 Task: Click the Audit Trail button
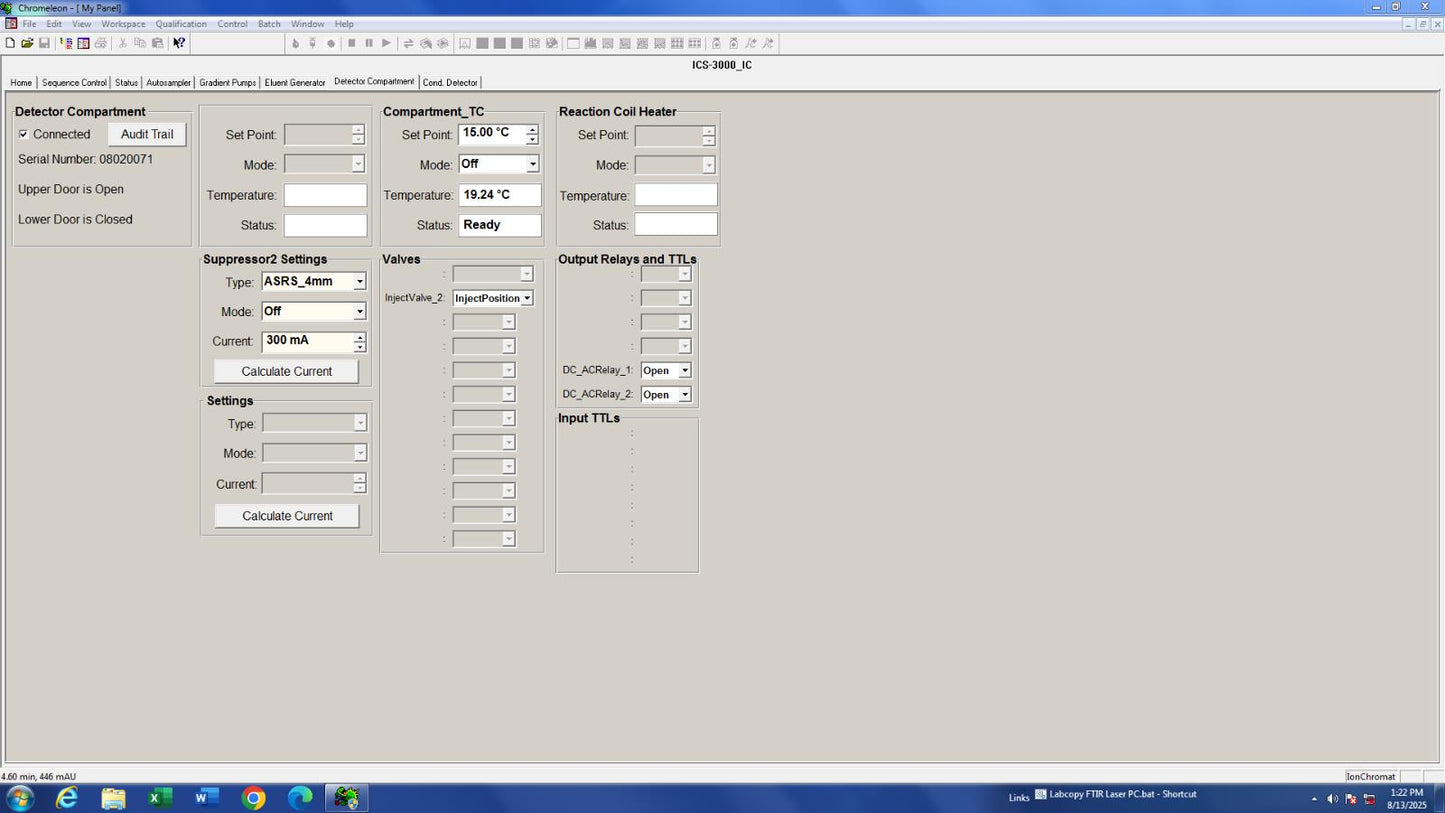[x=147, y=134]
